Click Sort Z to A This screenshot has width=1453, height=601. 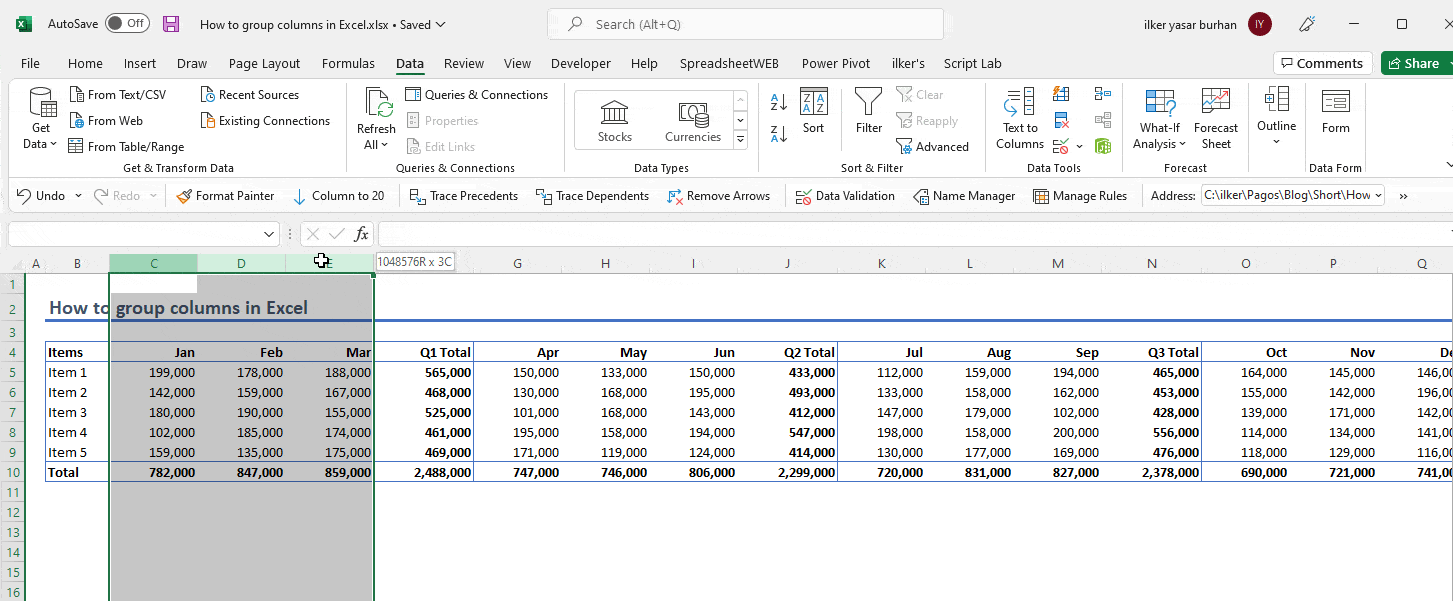tap(777, 134)
